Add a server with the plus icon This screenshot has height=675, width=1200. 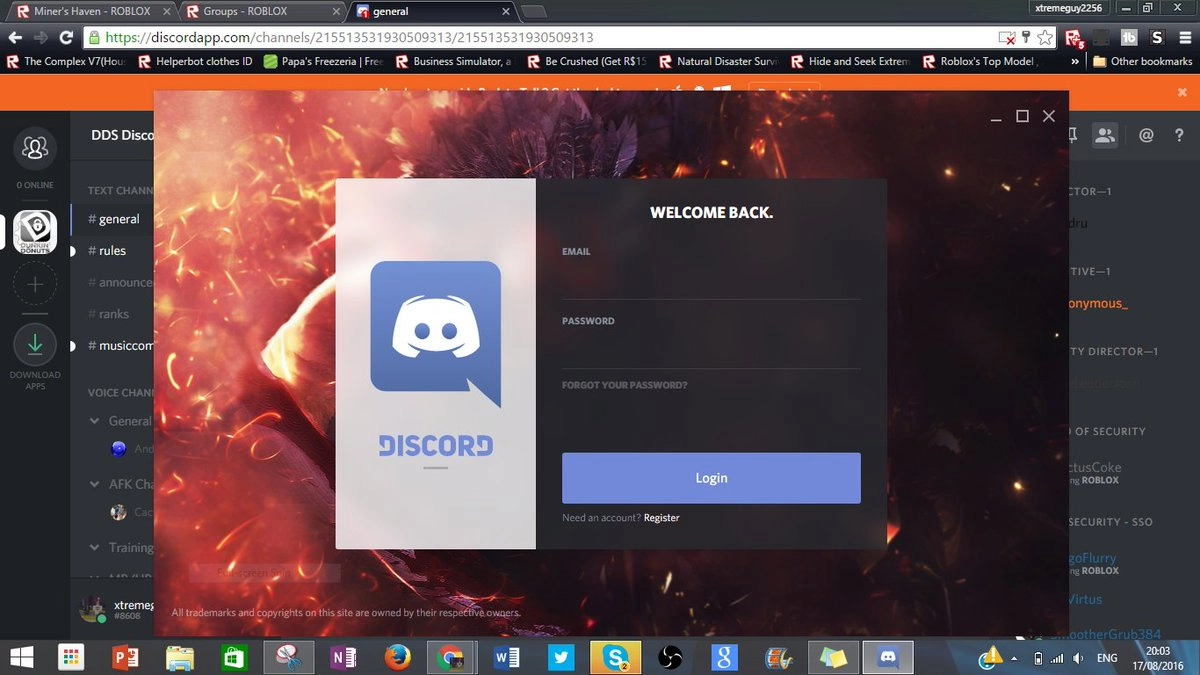[x=35, y=284]
